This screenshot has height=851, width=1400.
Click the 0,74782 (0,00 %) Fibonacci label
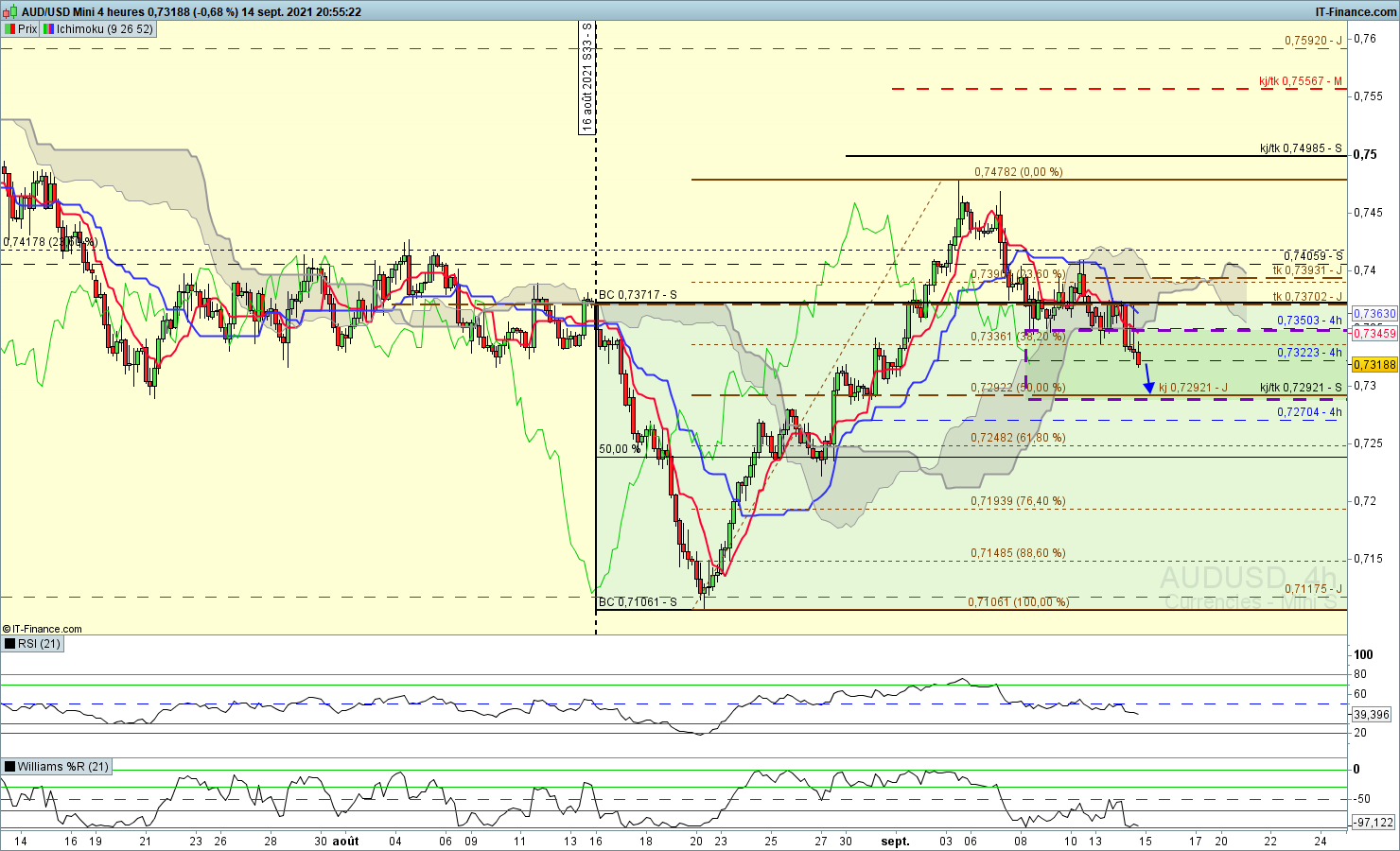tap(1018, 172)
